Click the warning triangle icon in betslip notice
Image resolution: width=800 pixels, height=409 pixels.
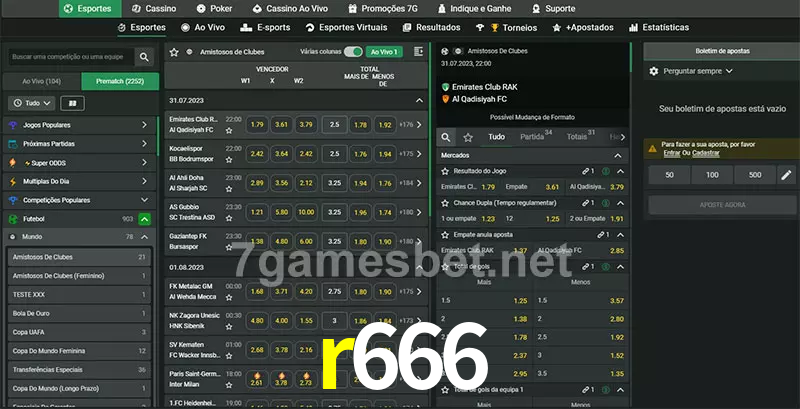[652, 148]
